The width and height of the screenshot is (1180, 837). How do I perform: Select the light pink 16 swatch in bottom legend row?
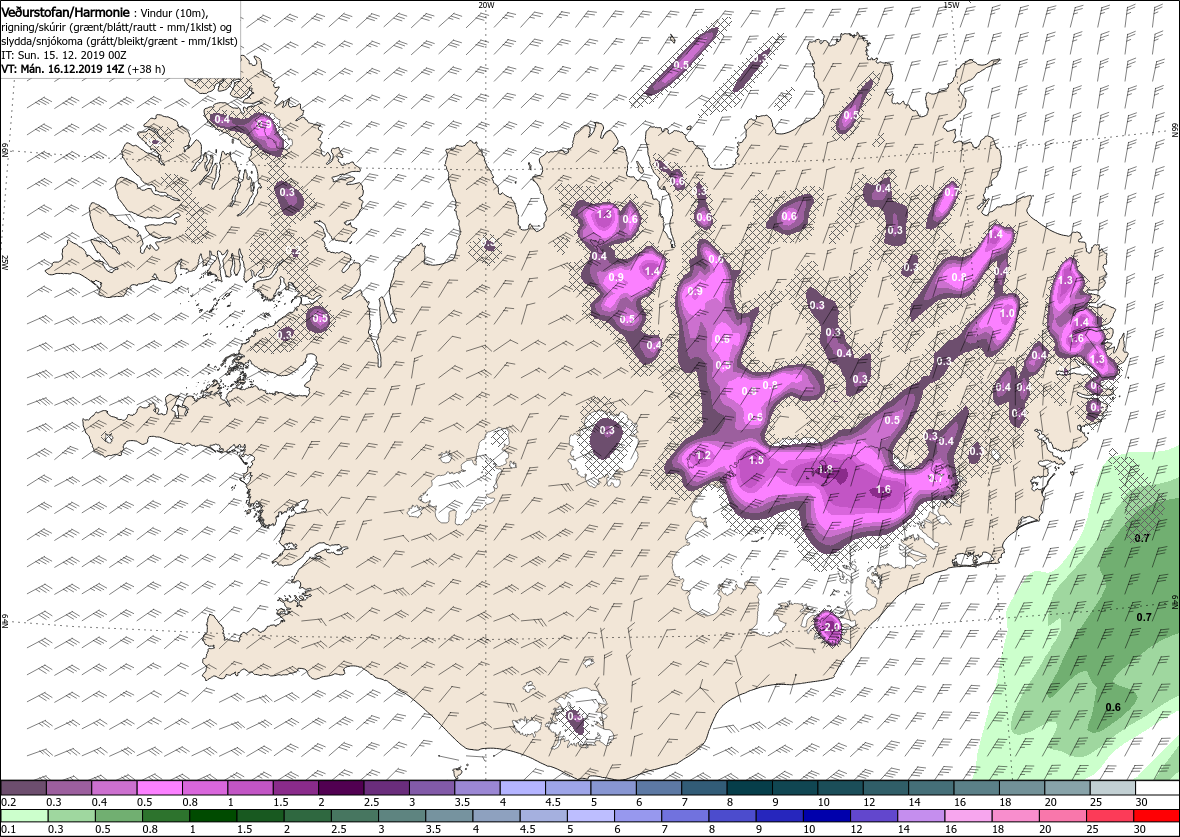click(967, 816)
